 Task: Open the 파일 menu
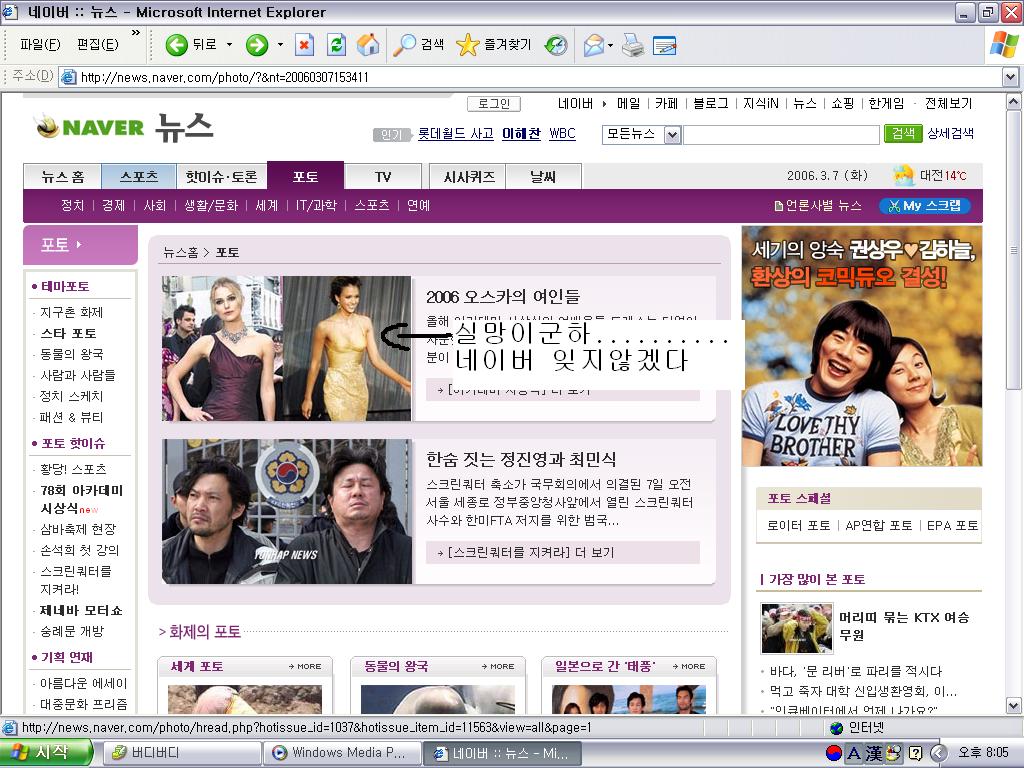(40, 45)
